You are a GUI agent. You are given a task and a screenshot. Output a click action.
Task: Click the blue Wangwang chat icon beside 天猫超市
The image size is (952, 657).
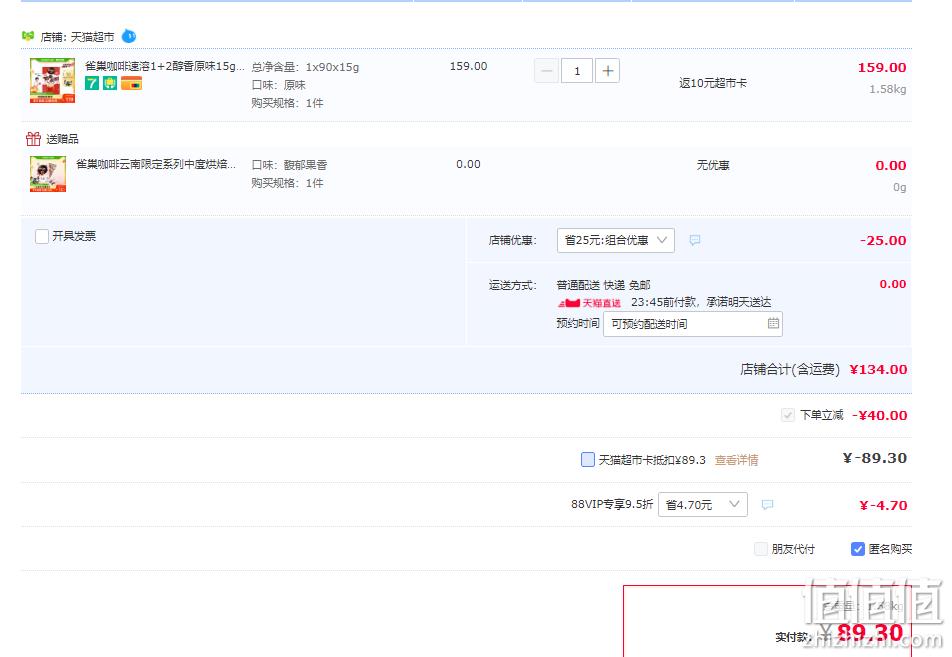(129, 36)
